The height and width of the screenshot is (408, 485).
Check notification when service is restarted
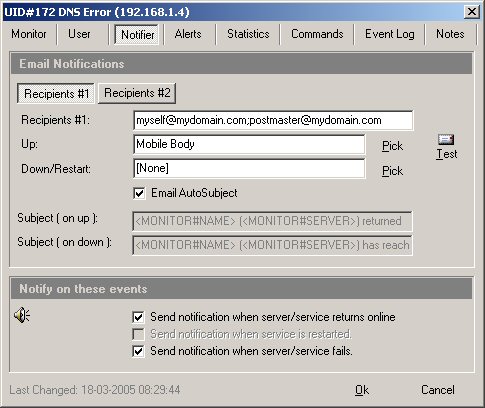coord(138,334)
